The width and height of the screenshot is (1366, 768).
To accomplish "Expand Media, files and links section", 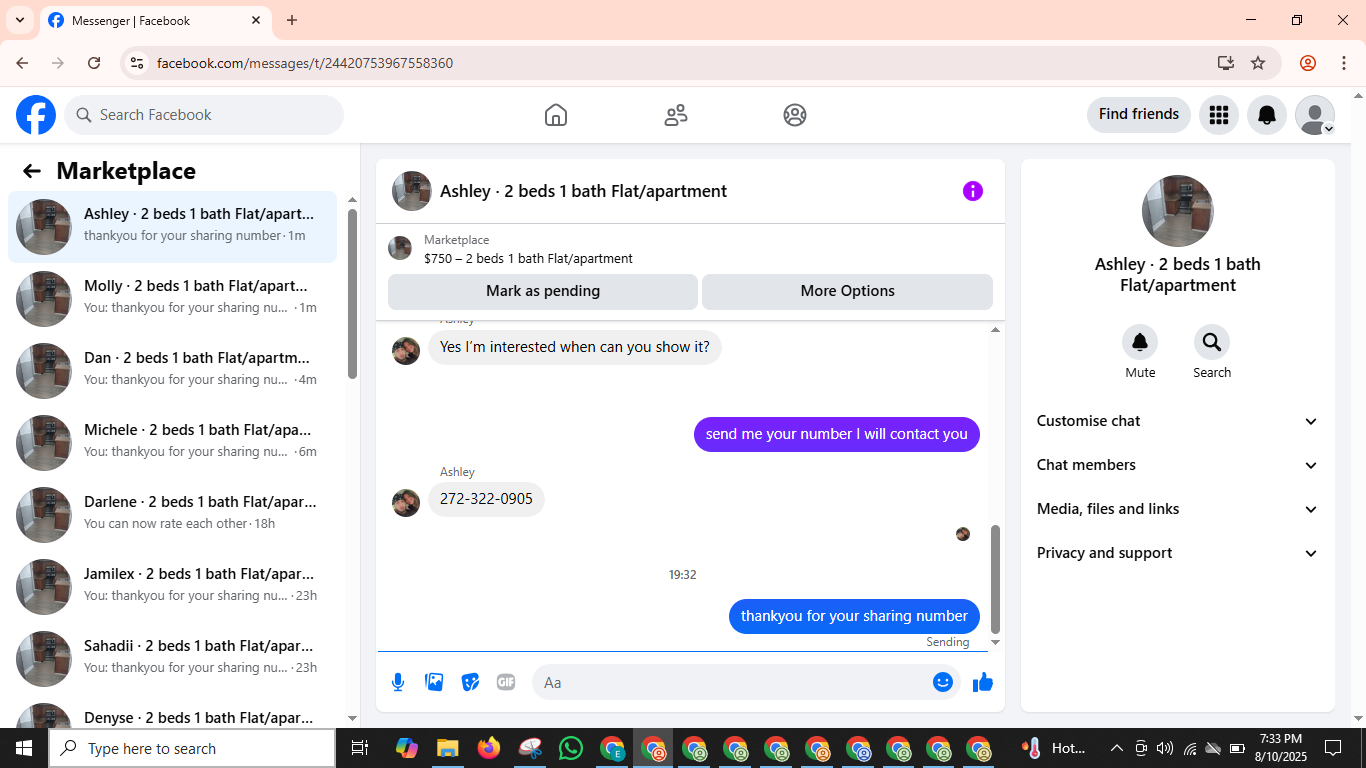I will tap(1178, 509).
